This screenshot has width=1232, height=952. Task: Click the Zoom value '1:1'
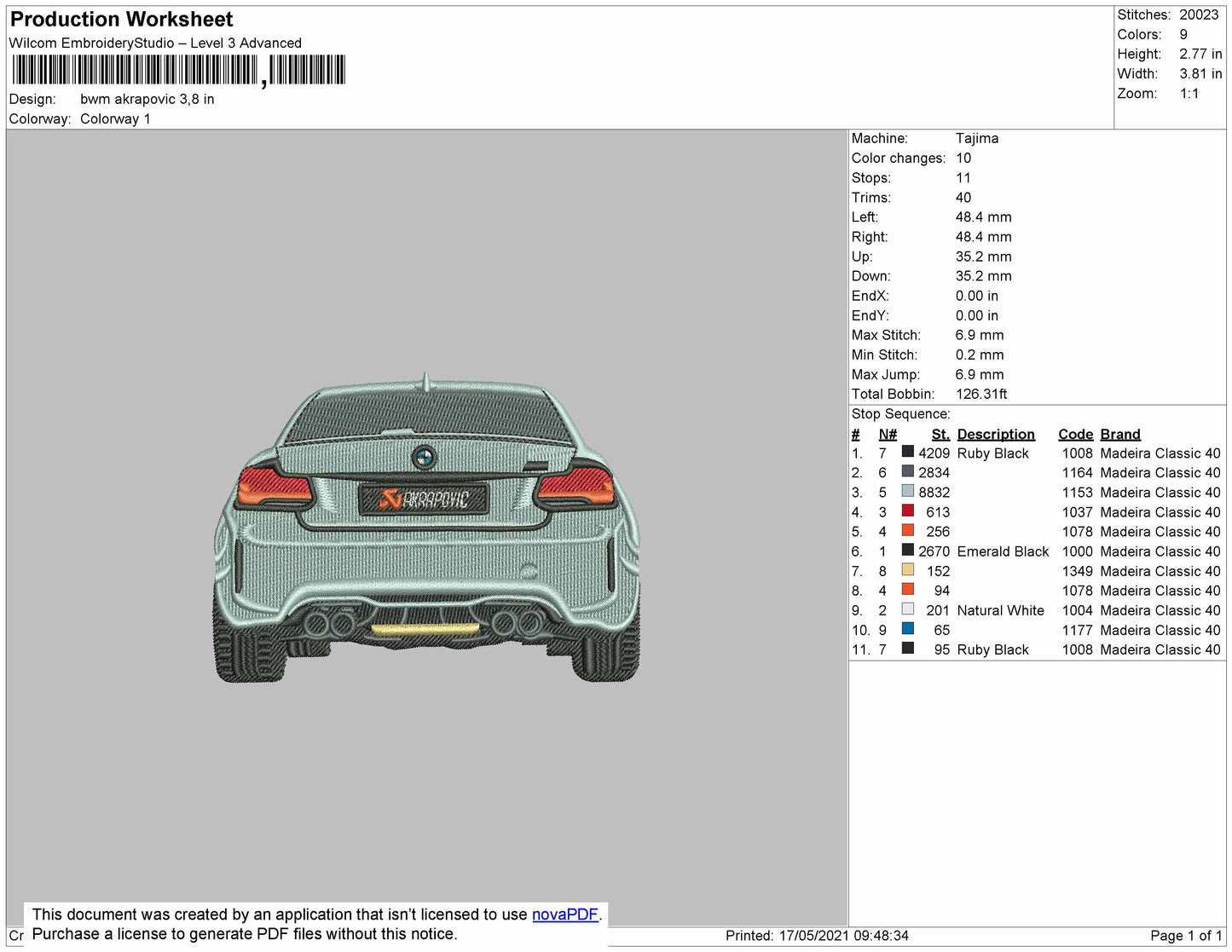tap(1189, 94)
